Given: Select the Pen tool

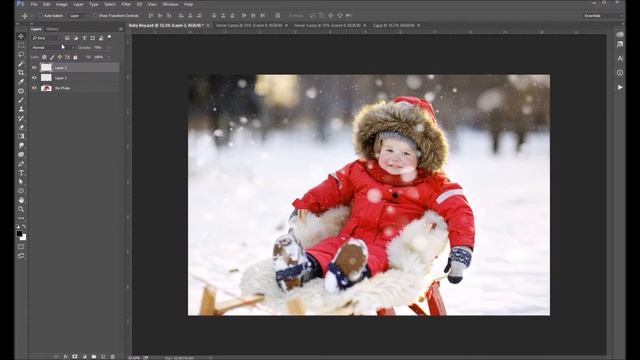Looking at the screenshot, I should click(21, 164).
